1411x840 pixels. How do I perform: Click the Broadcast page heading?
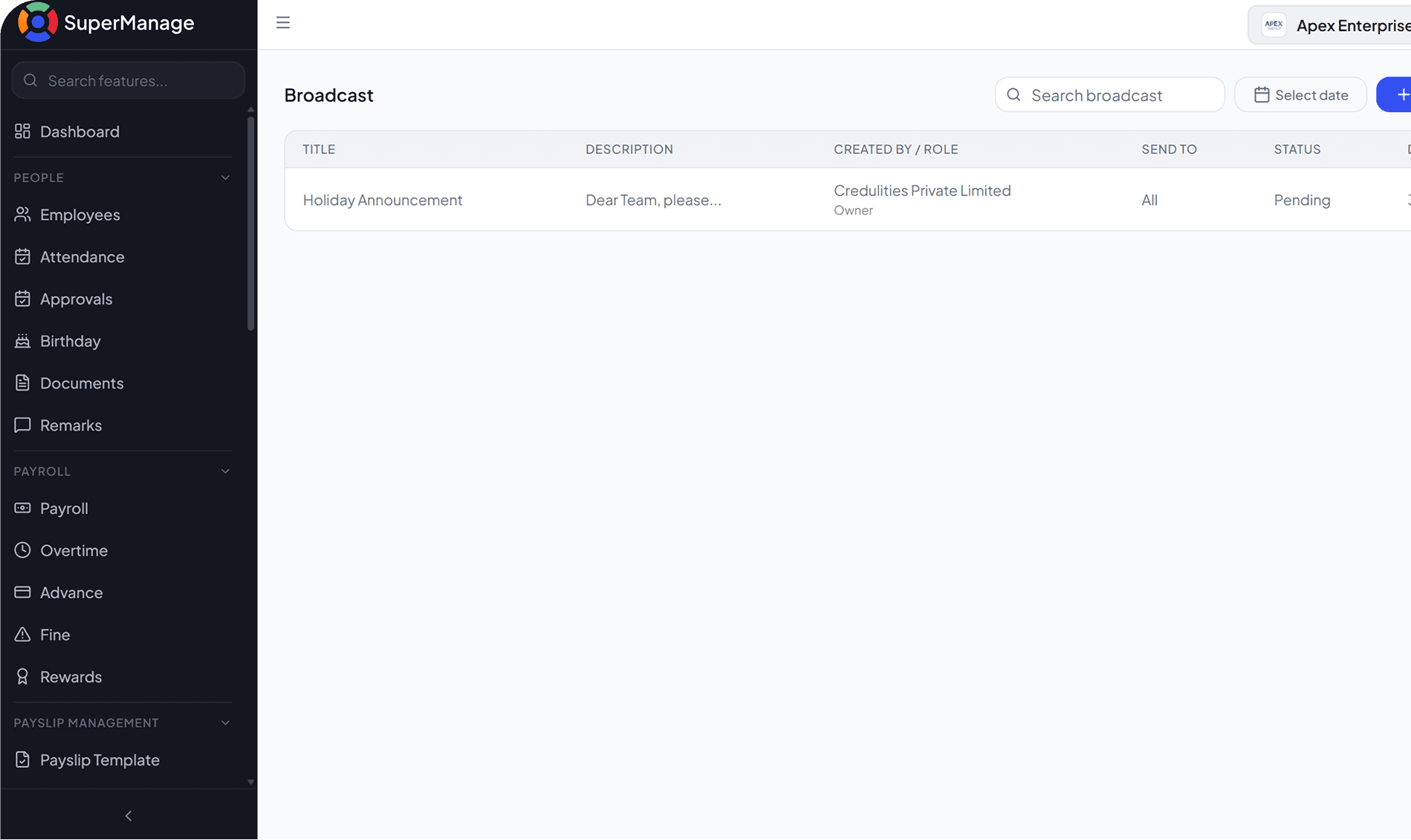click(328, 95)
